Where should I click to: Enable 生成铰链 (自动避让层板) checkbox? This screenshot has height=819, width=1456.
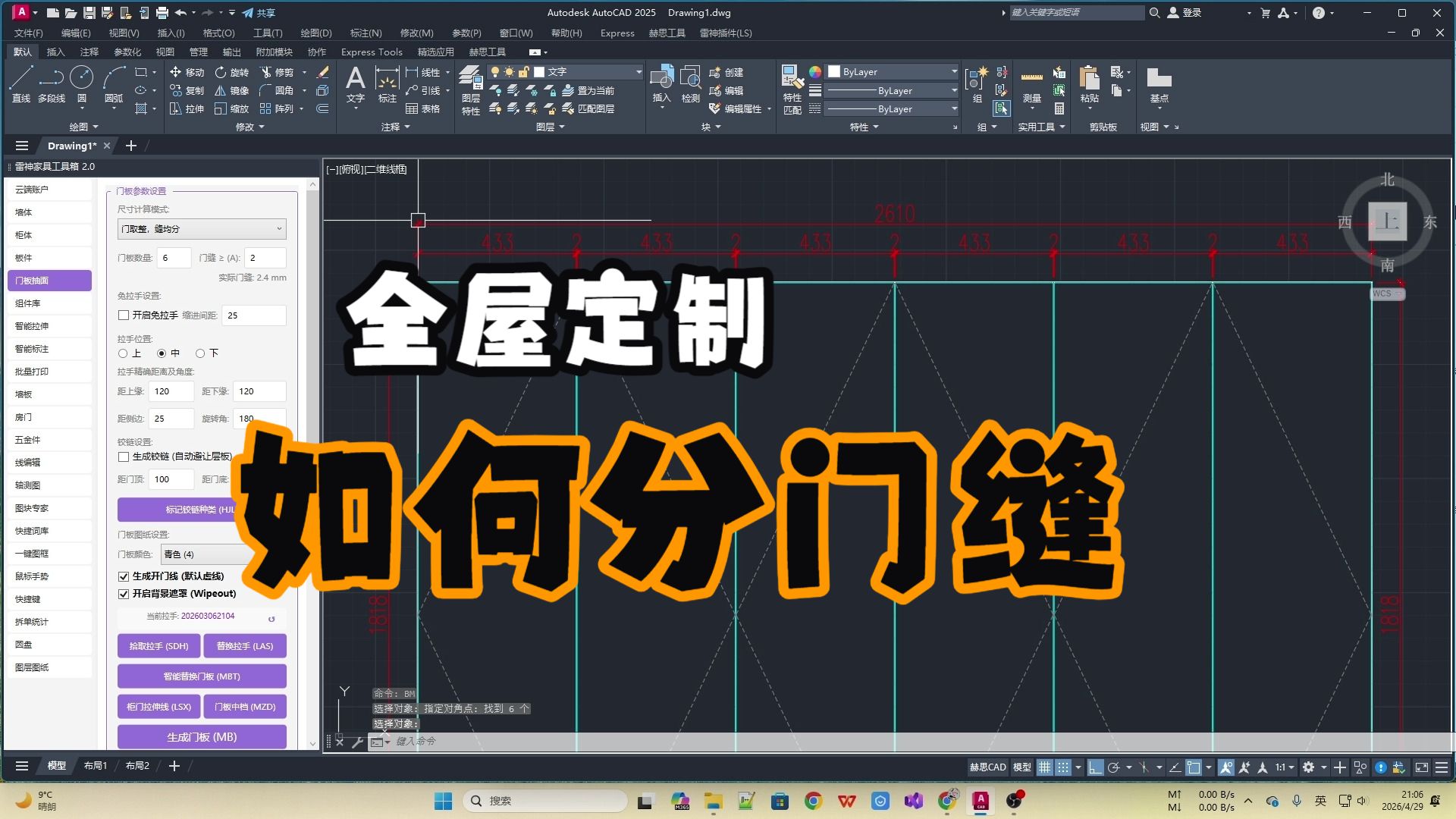pyautogui.click(x=124, y=457)
